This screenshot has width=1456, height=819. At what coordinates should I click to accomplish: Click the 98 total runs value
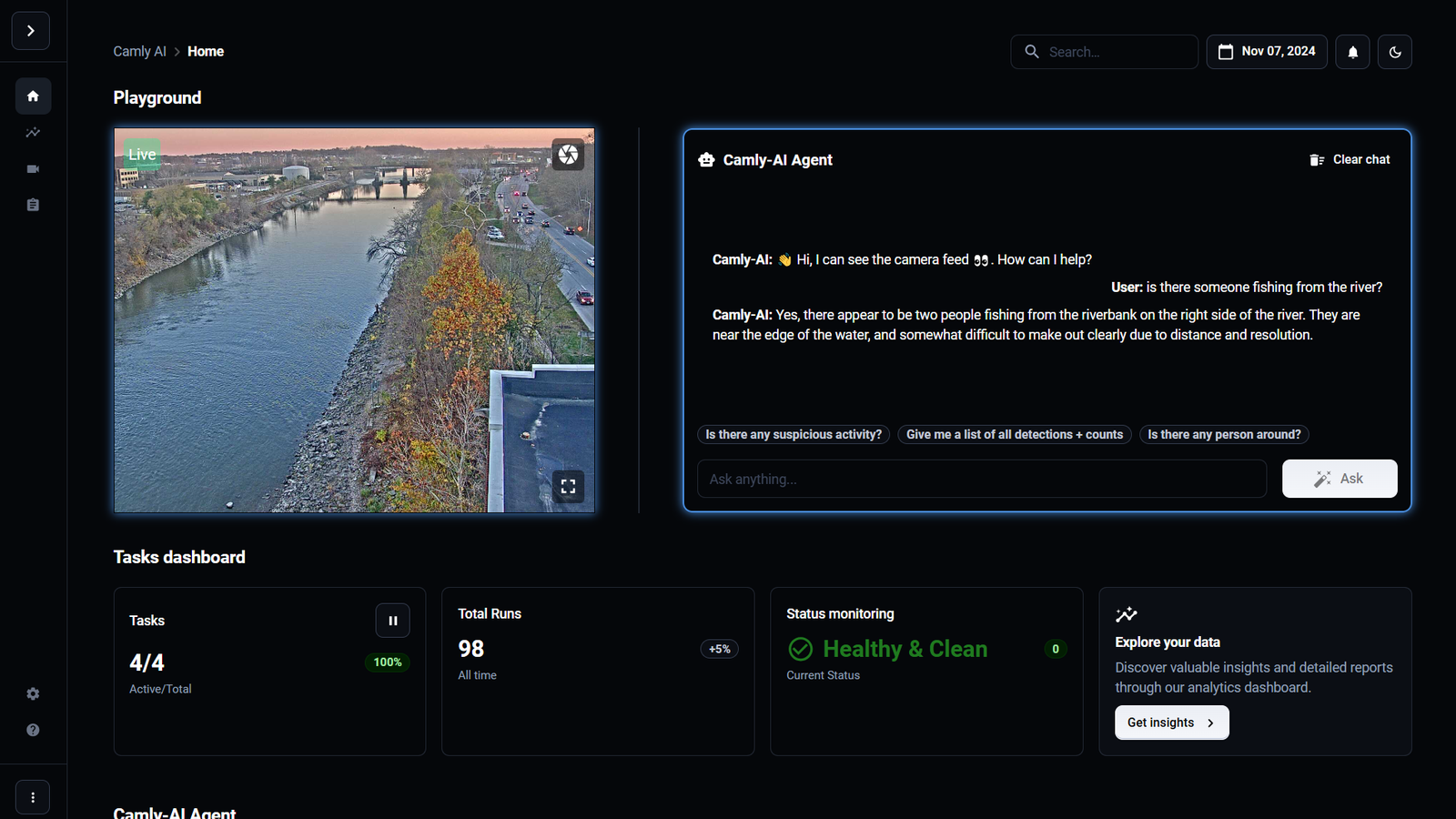[x=470, y=649]
